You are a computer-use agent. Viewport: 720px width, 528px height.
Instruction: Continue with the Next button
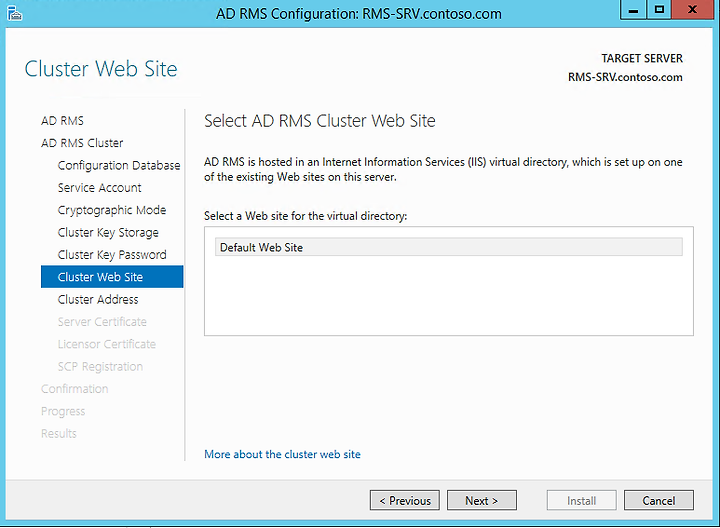482,500
